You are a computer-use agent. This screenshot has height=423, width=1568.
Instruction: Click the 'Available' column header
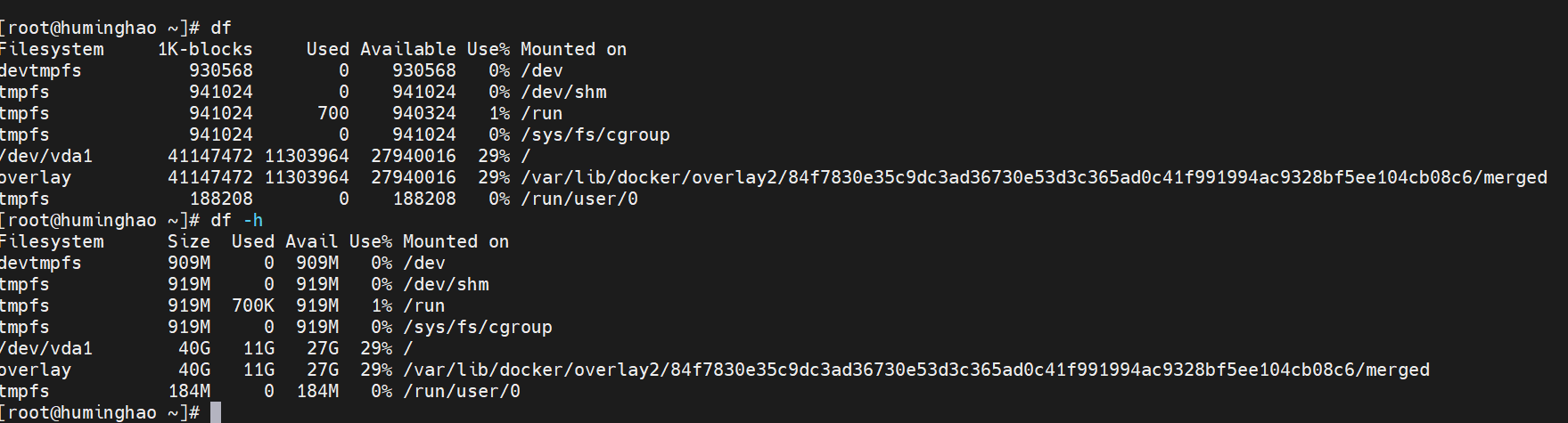pos(408,49)
